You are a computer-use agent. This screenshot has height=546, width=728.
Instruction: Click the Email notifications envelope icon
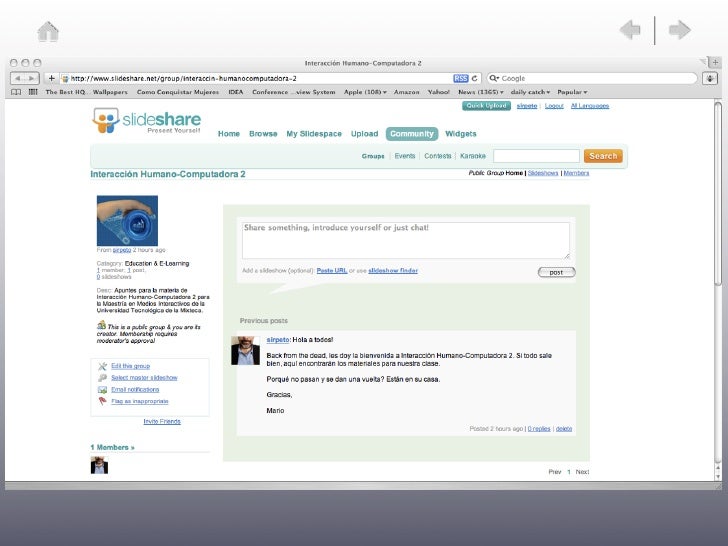tap(103, 390)
